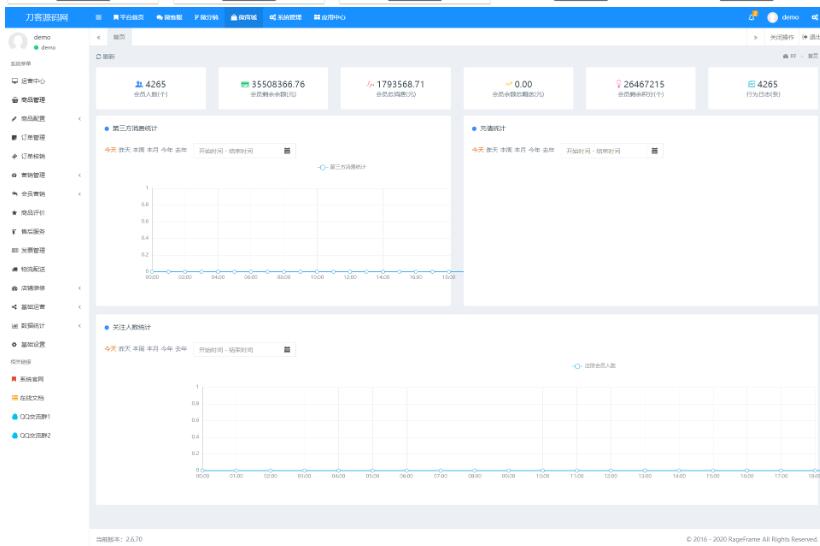Image resolution: width=820 pixels, height=546 pixels.
Task: Click the calendar icon in 充值统计 date field
Action: tap(655, 151)
